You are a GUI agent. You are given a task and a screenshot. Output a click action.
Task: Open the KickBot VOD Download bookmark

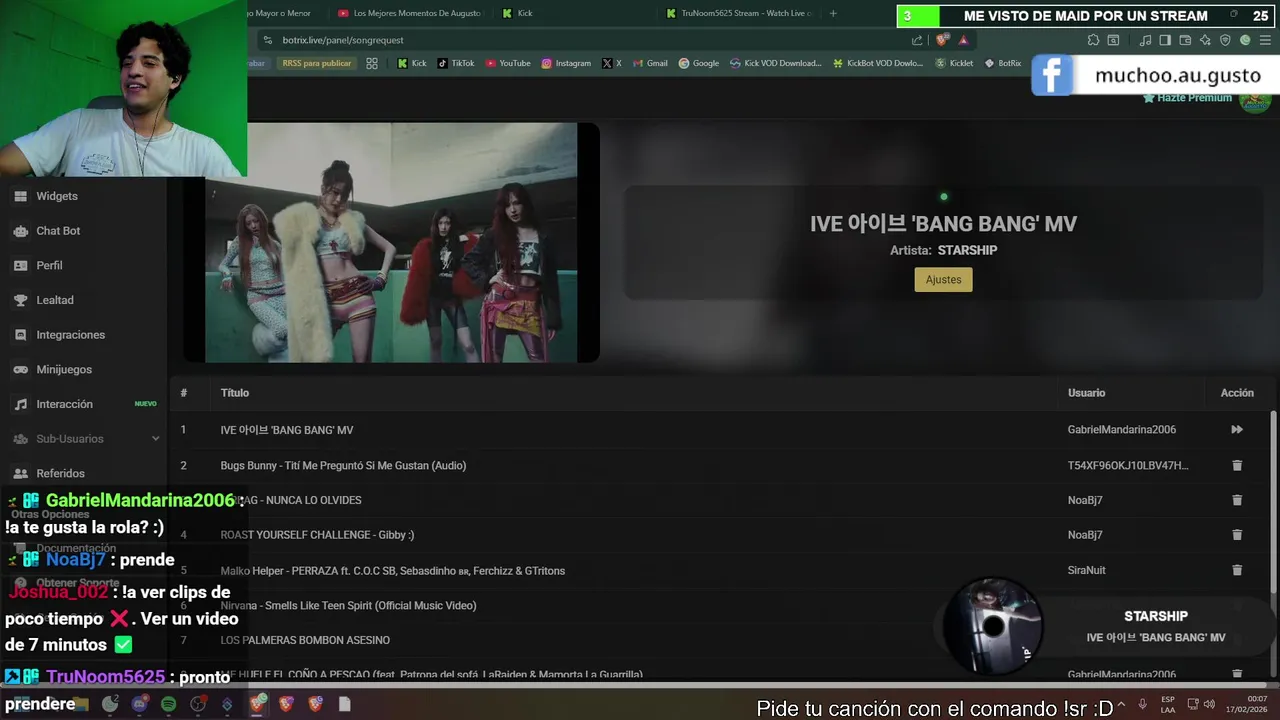pyautogui.click(x=878, y=63)
